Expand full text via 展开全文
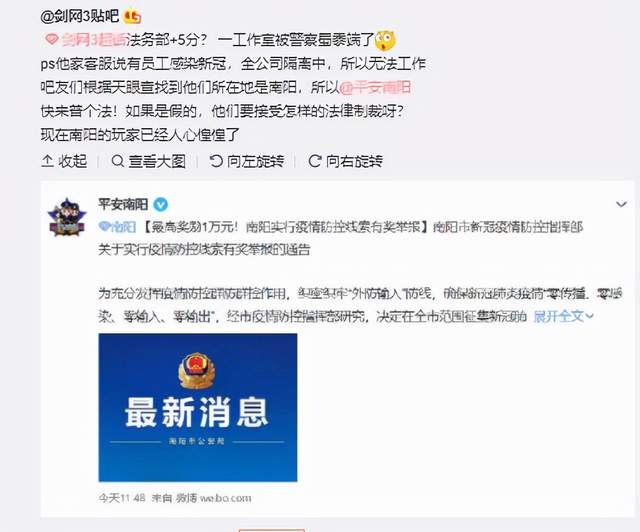This screenshot has width=640, height=532. 563,316
